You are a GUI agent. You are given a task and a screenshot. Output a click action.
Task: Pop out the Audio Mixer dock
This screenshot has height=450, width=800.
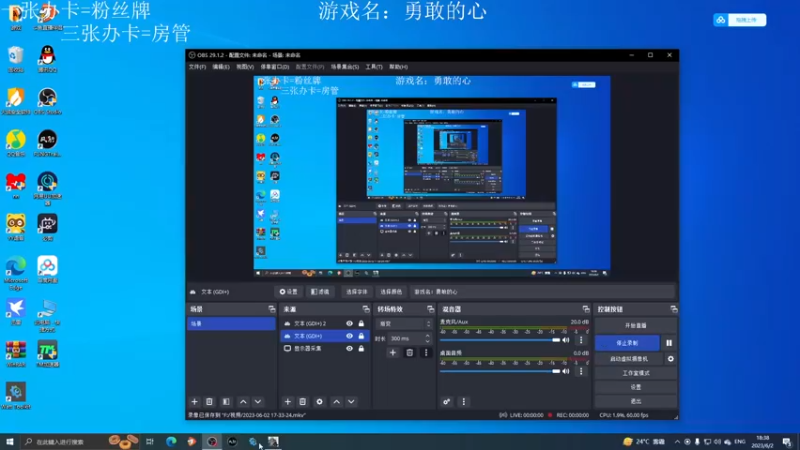tap(586, 309)
